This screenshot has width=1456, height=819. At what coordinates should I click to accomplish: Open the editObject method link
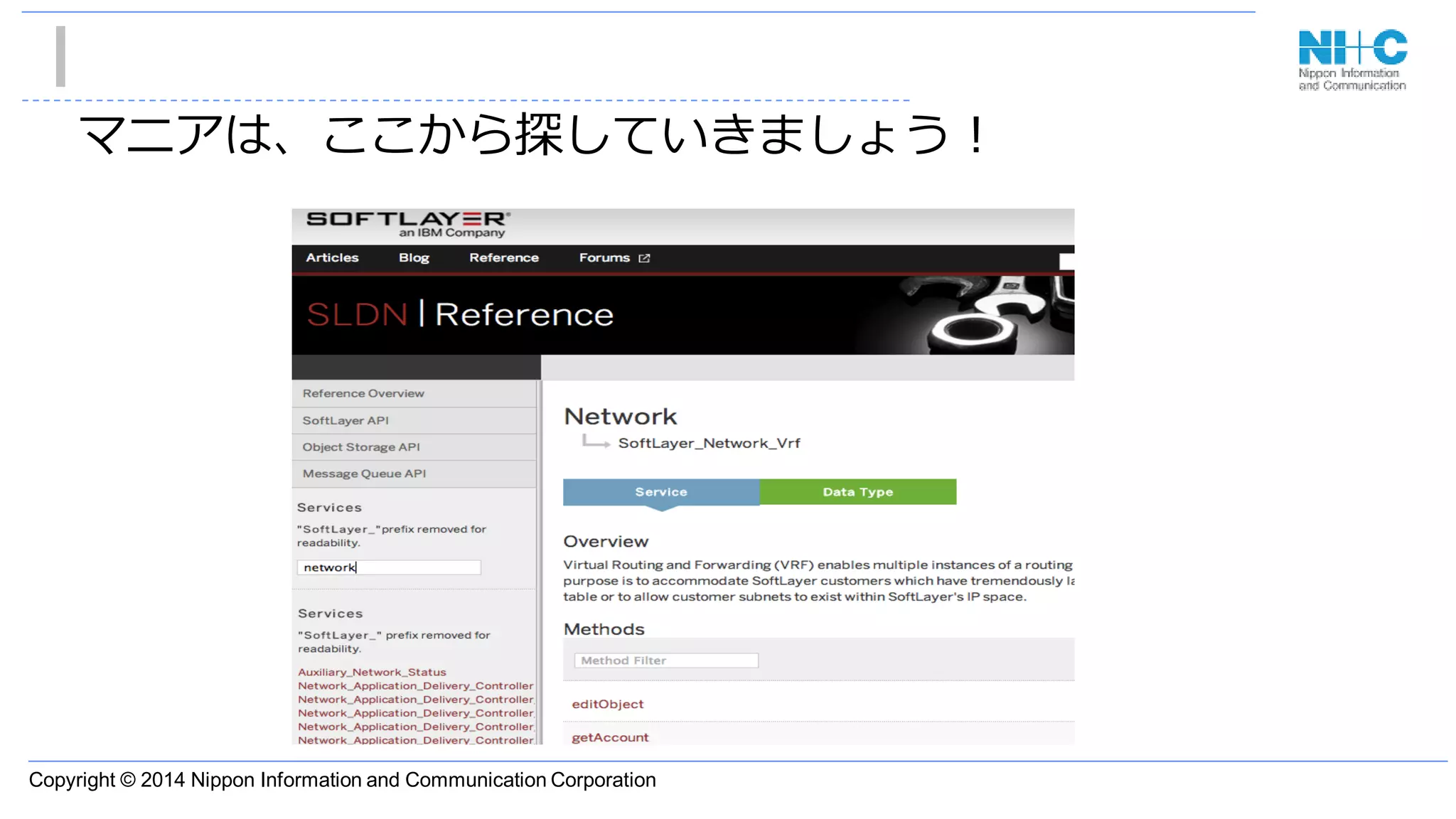tap(607, 704)
